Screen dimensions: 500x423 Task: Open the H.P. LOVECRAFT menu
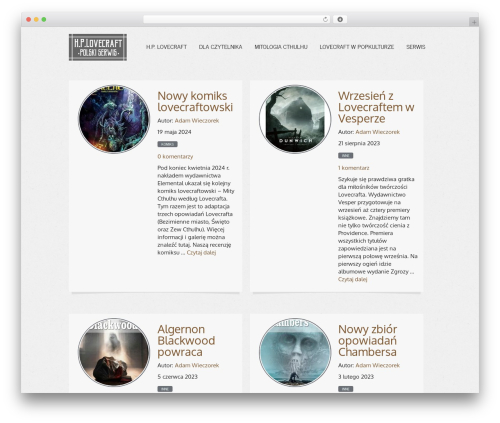(x=166, y=47)
